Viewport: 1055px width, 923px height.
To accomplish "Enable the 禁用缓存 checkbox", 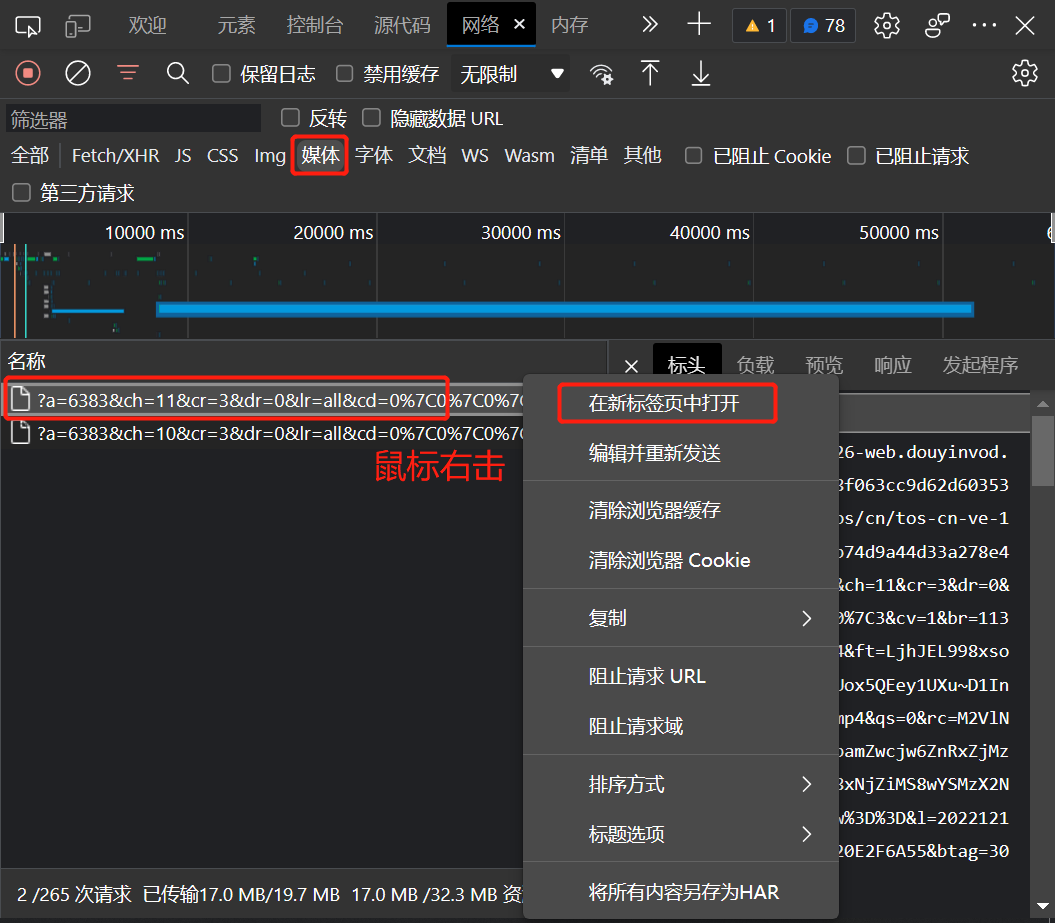I will click(345, 74).
